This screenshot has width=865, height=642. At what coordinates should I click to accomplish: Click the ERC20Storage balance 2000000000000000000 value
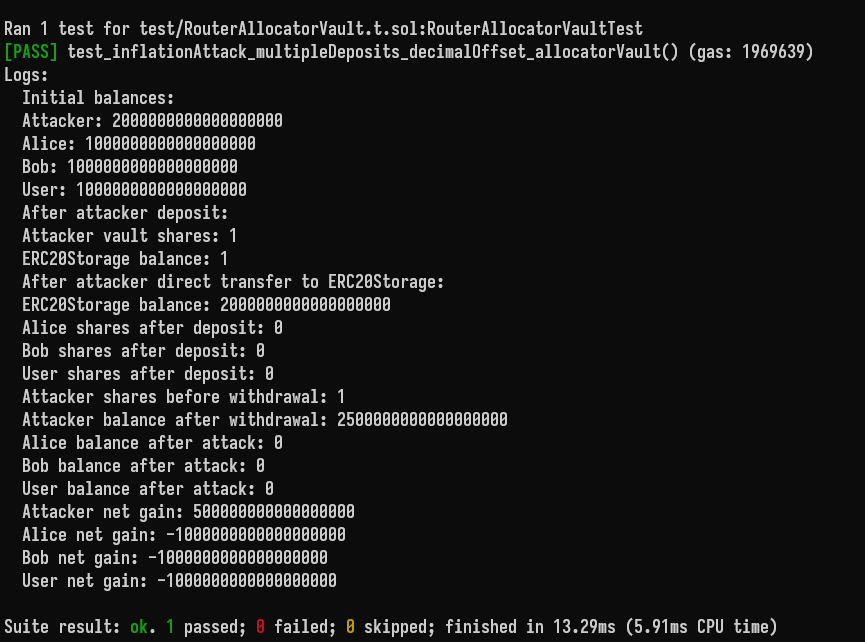pos(305,305)
